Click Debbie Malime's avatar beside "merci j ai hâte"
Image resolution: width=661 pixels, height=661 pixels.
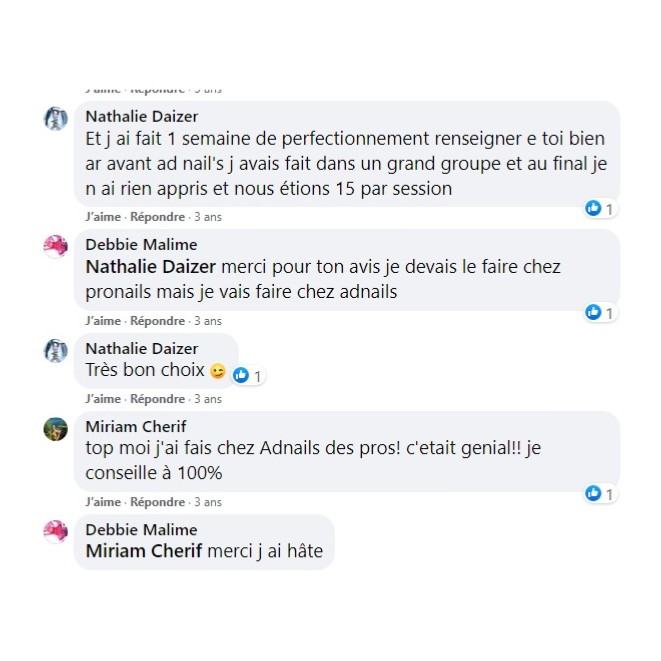[x=56, y=531]
